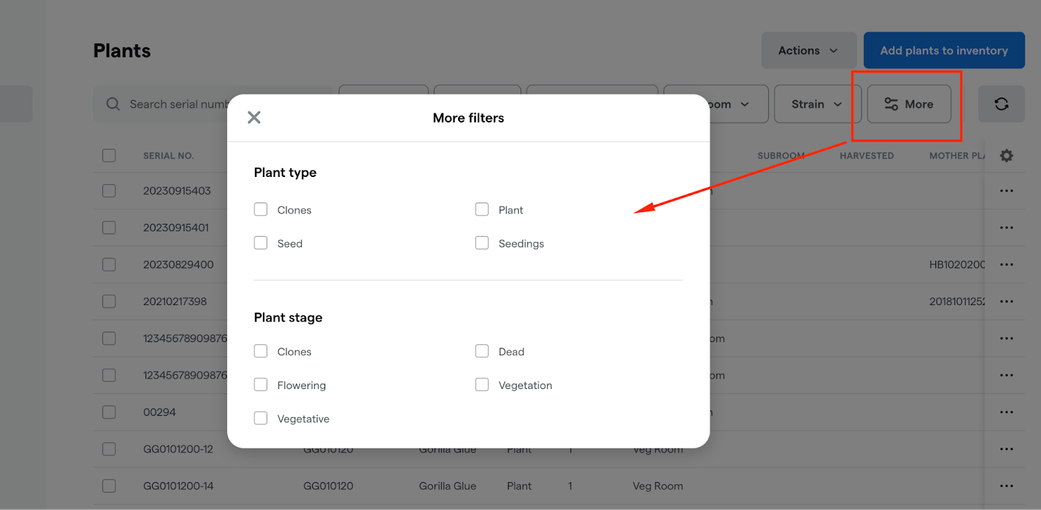Click mother plant value starting 2018101125
Image resolution: width=1041 pixels, height=510 pixels.
tap(957, 301)
